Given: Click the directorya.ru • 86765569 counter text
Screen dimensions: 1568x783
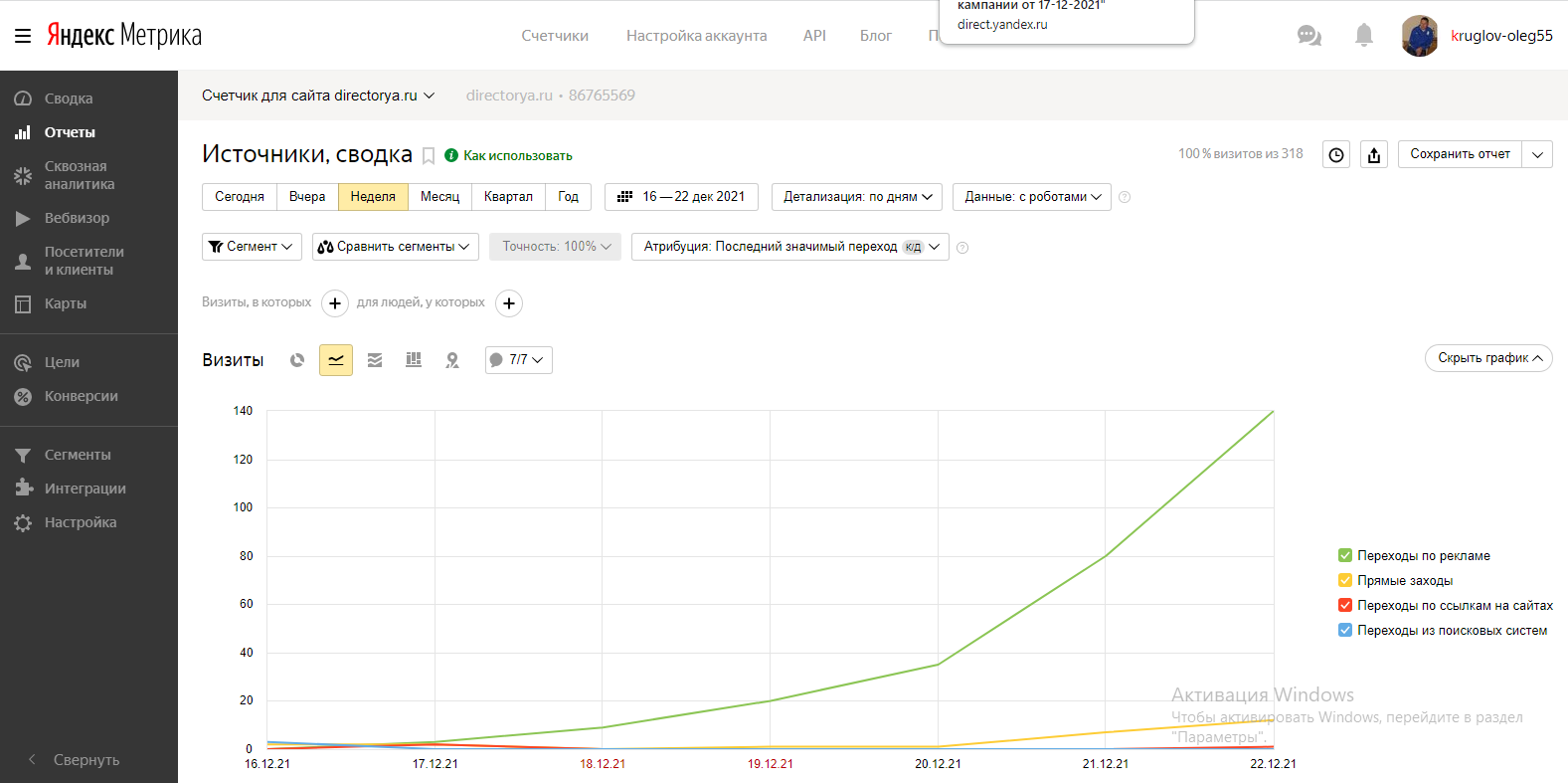Looking at the screenshot, I should pyautogui.click(x=550, y=96).
